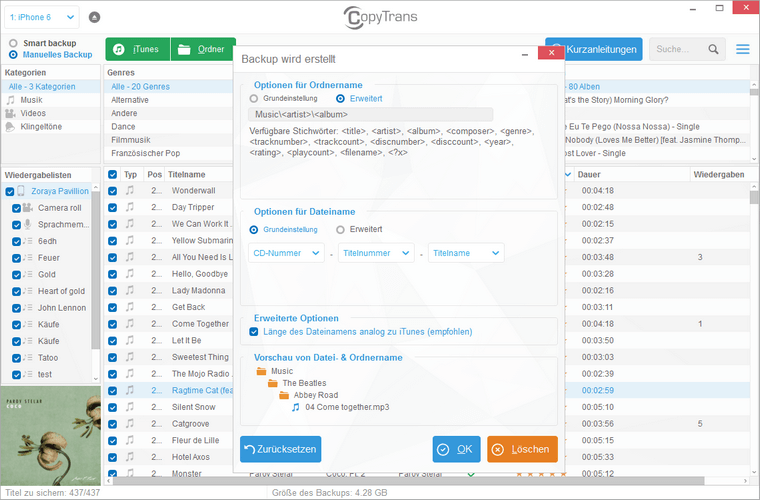
Task: Click the iPhone icon beside Zoraya Pavillion
Action: click(x=21, y=191)
